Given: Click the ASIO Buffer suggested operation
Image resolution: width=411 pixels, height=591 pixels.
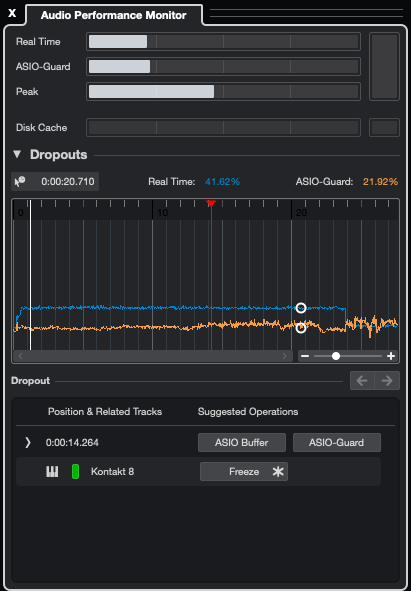Looking at the screenshot, I should 242,442.
